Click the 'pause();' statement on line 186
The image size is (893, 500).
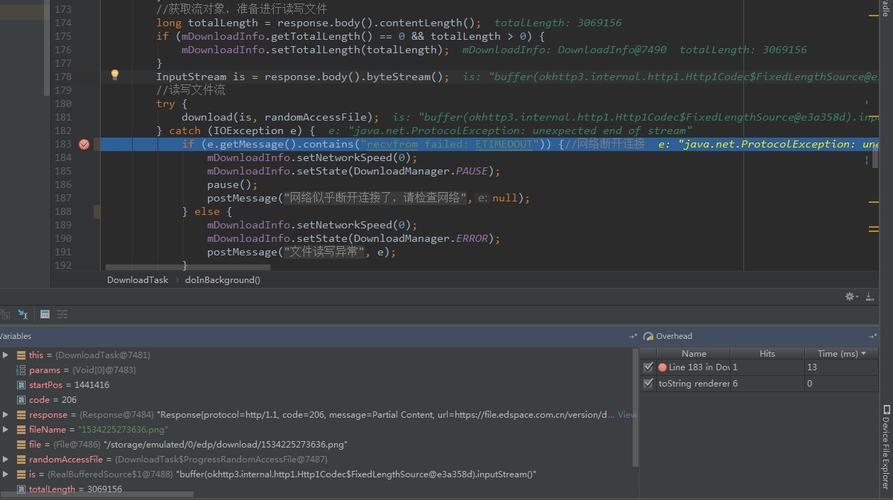pos(232,185)
